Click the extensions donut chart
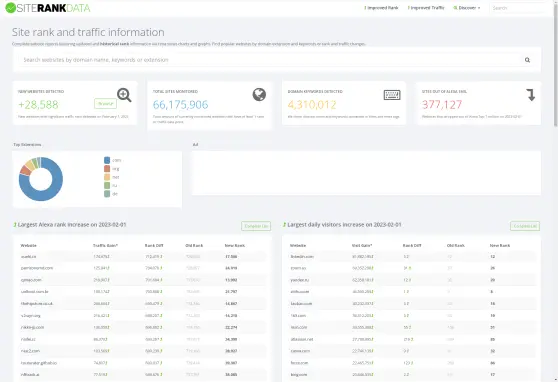 (41, 179)
